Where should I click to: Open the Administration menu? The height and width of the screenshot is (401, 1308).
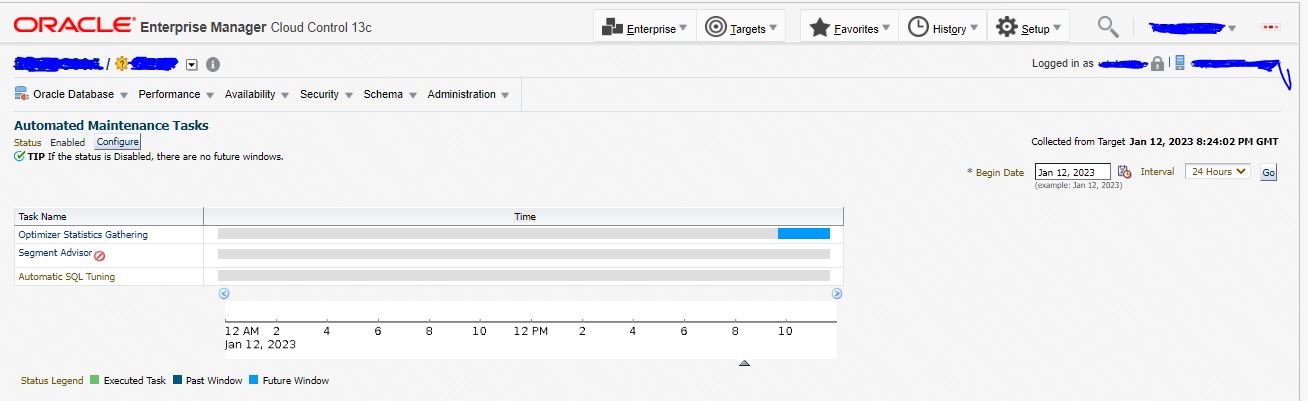tap(468, 95)
